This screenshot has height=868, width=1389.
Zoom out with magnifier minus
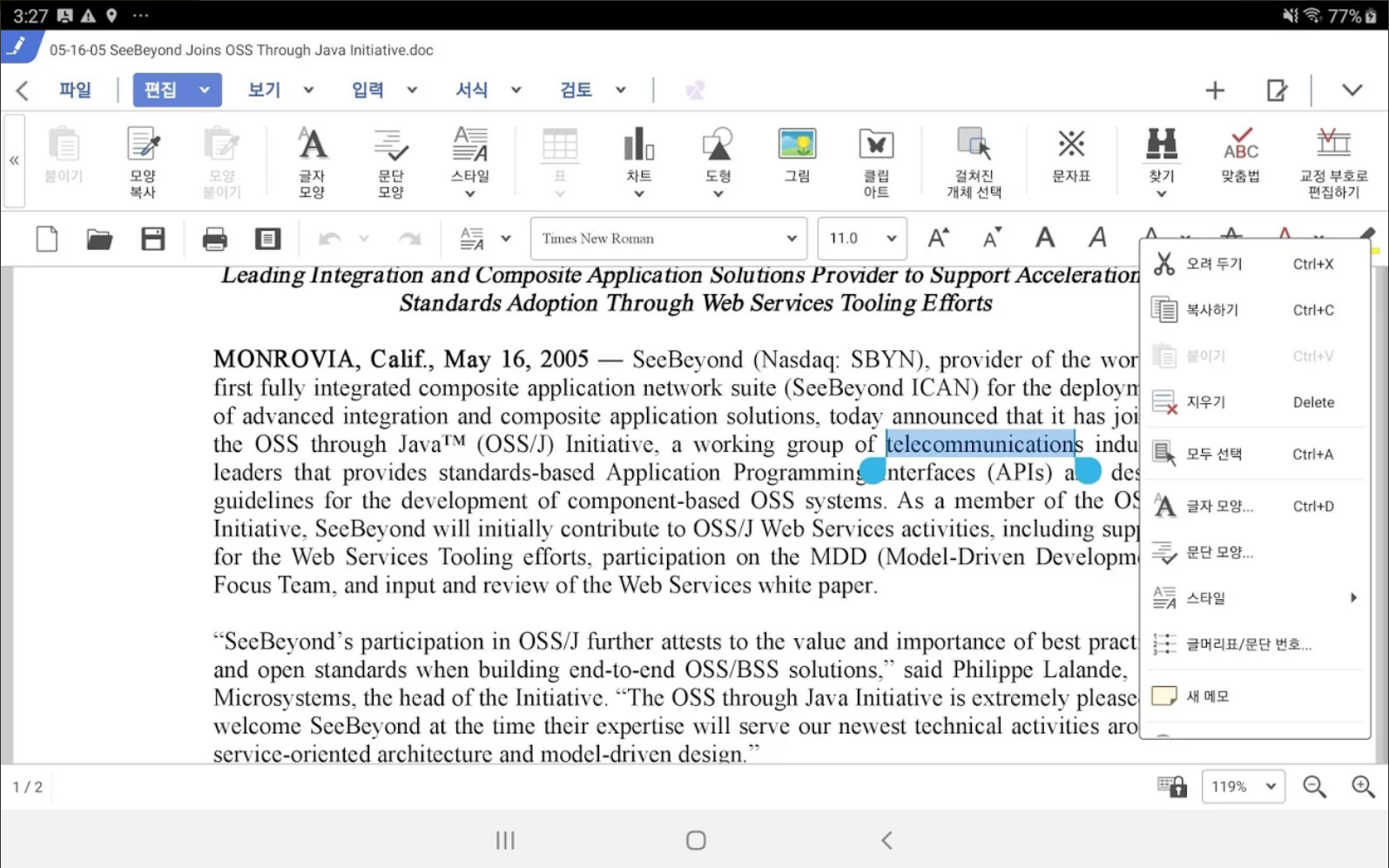point(1314,787)
